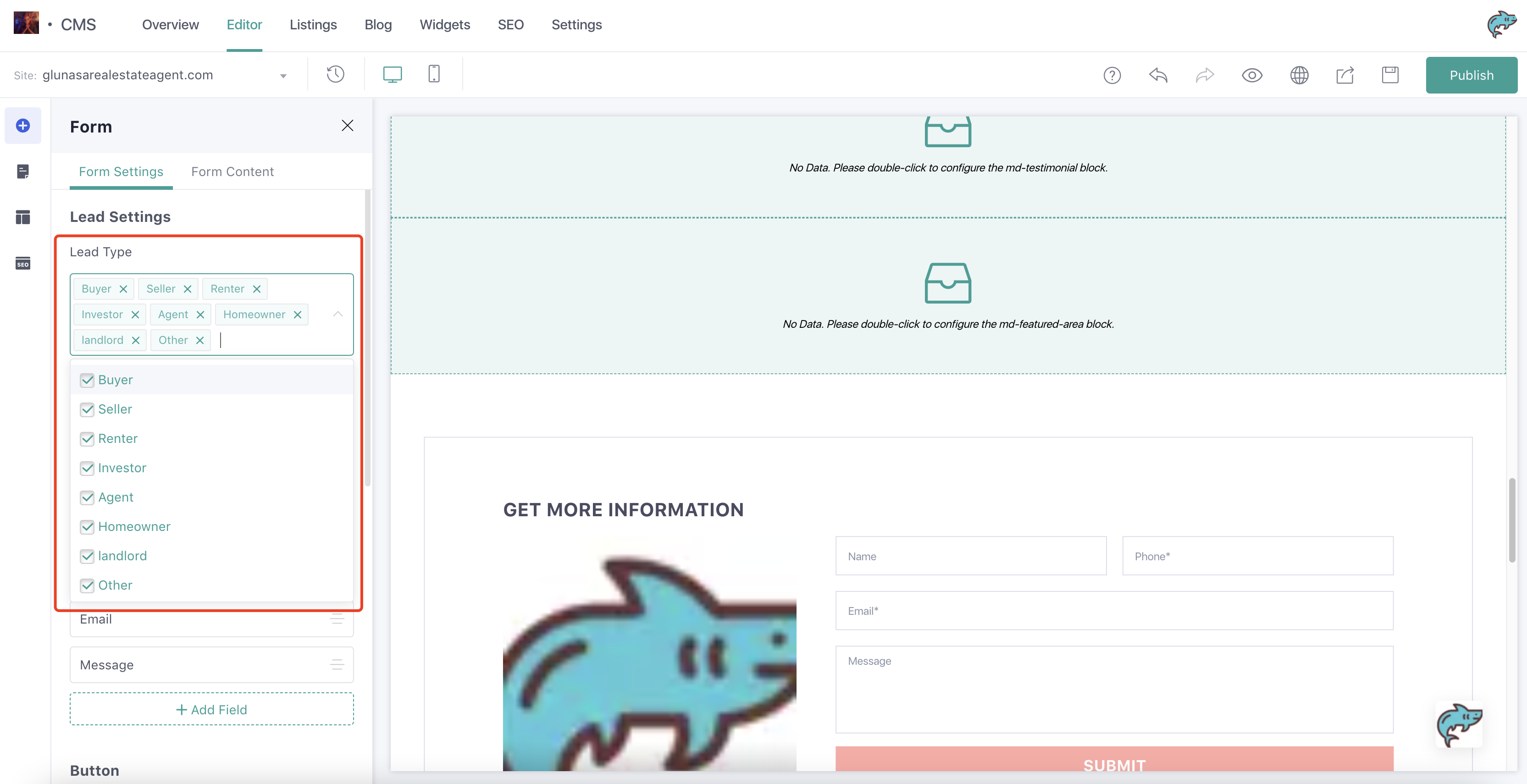Click the Publish button

[1471, 75]
